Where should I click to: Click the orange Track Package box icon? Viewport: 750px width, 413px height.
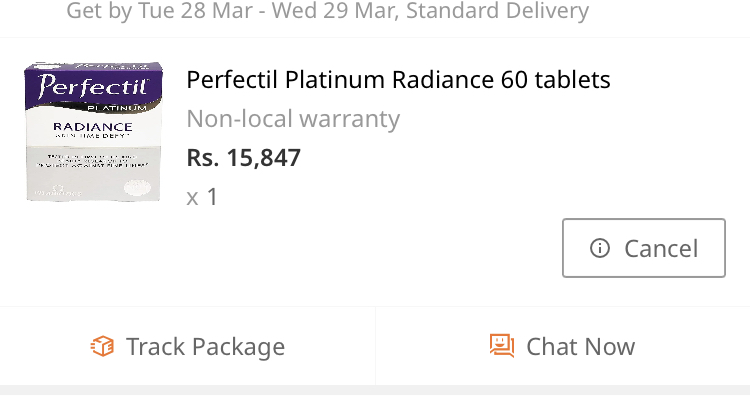(102, 346)
